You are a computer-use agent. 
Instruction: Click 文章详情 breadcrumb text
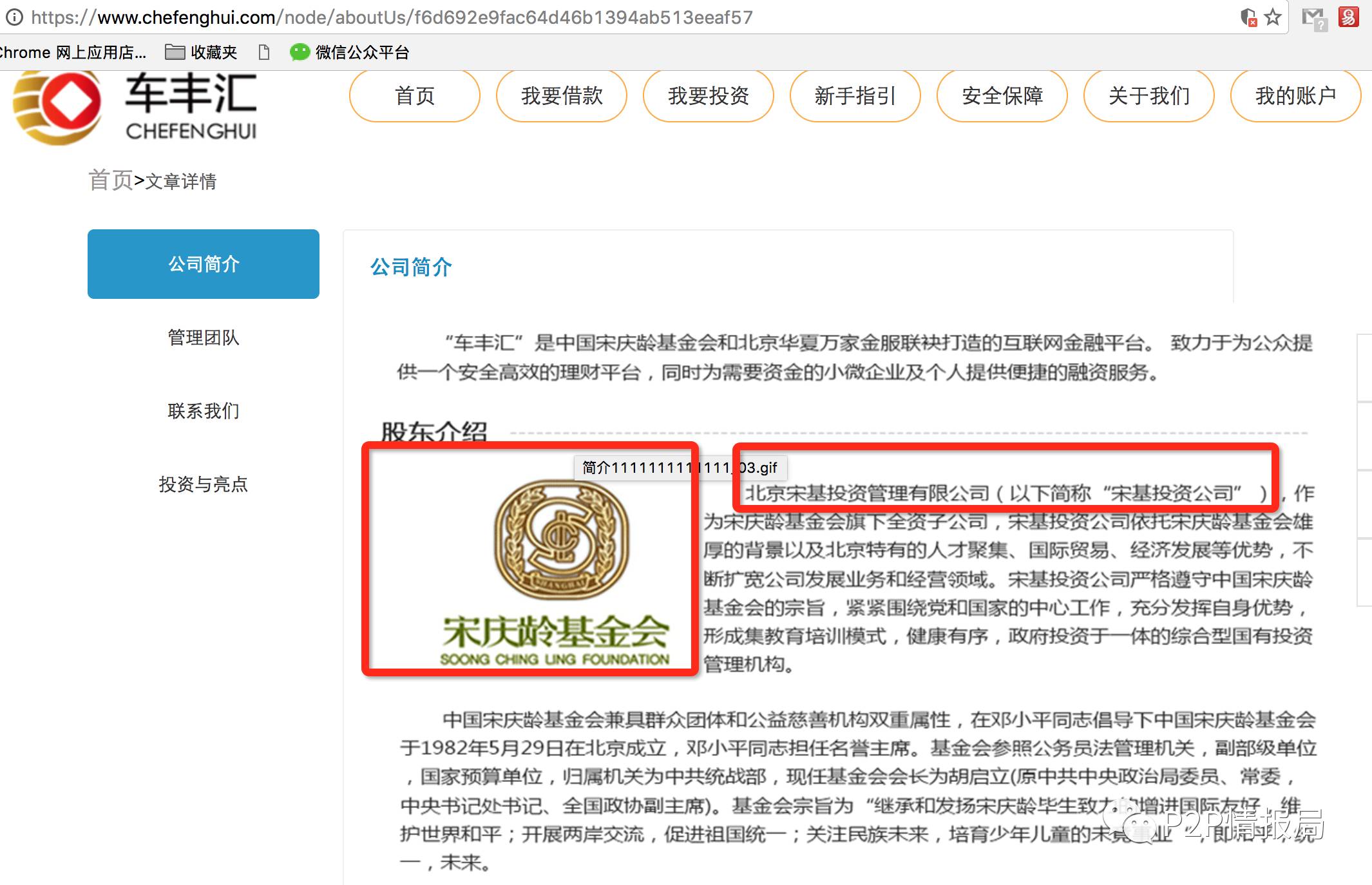(x=181, y=182)
